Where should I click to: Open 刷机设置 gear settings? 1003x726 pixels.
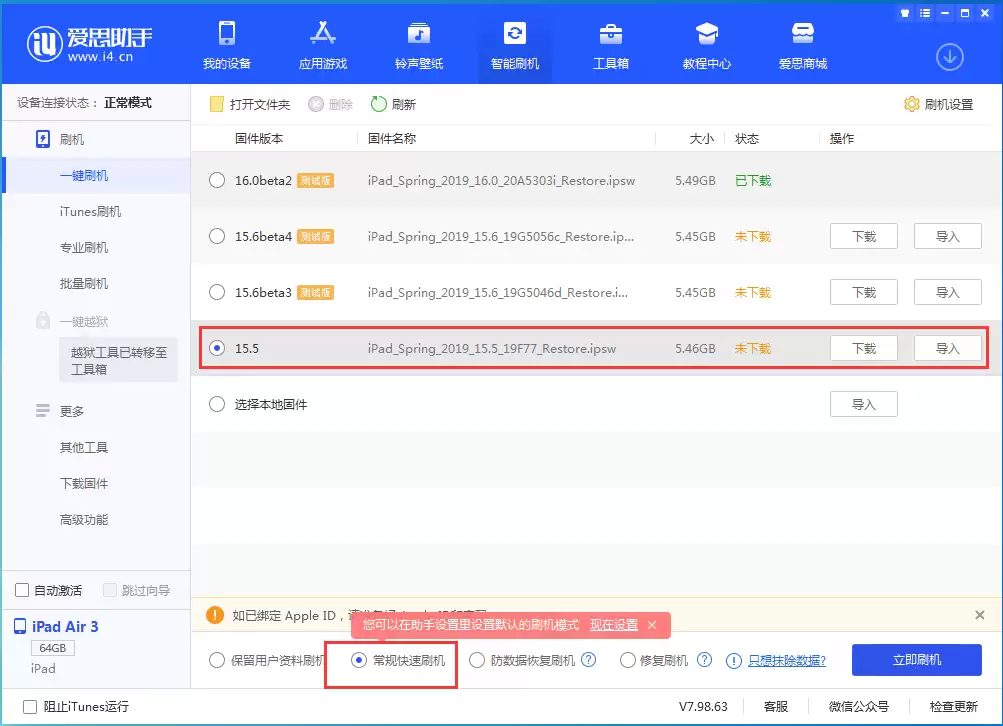[938, 104]
